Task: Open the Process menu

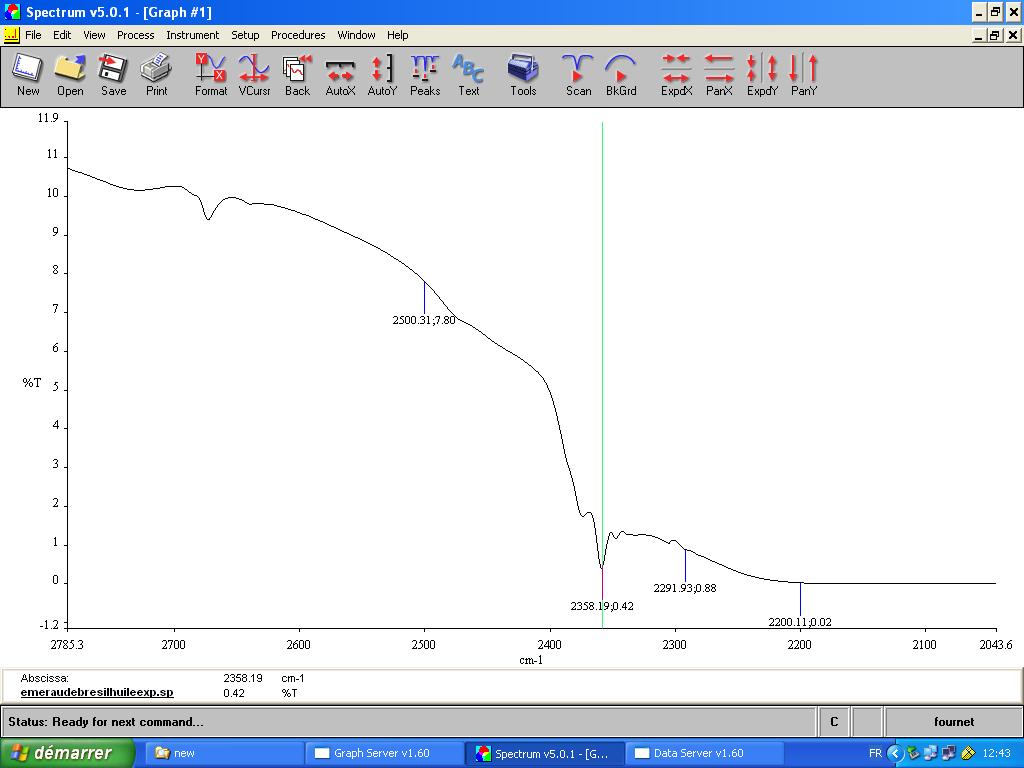Action: click(x=135, y=35)
